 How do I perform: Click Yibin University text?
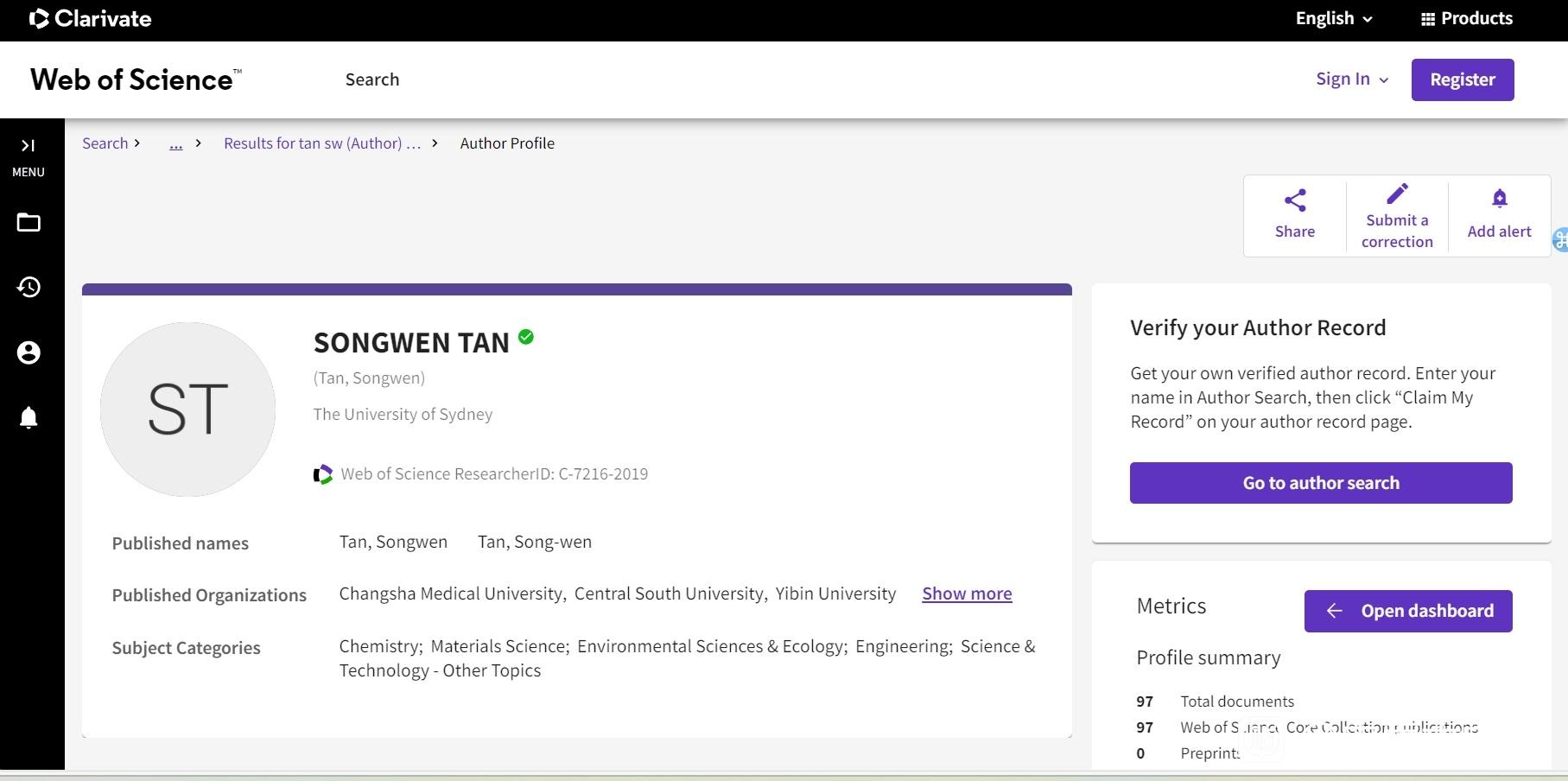point(835,594)
